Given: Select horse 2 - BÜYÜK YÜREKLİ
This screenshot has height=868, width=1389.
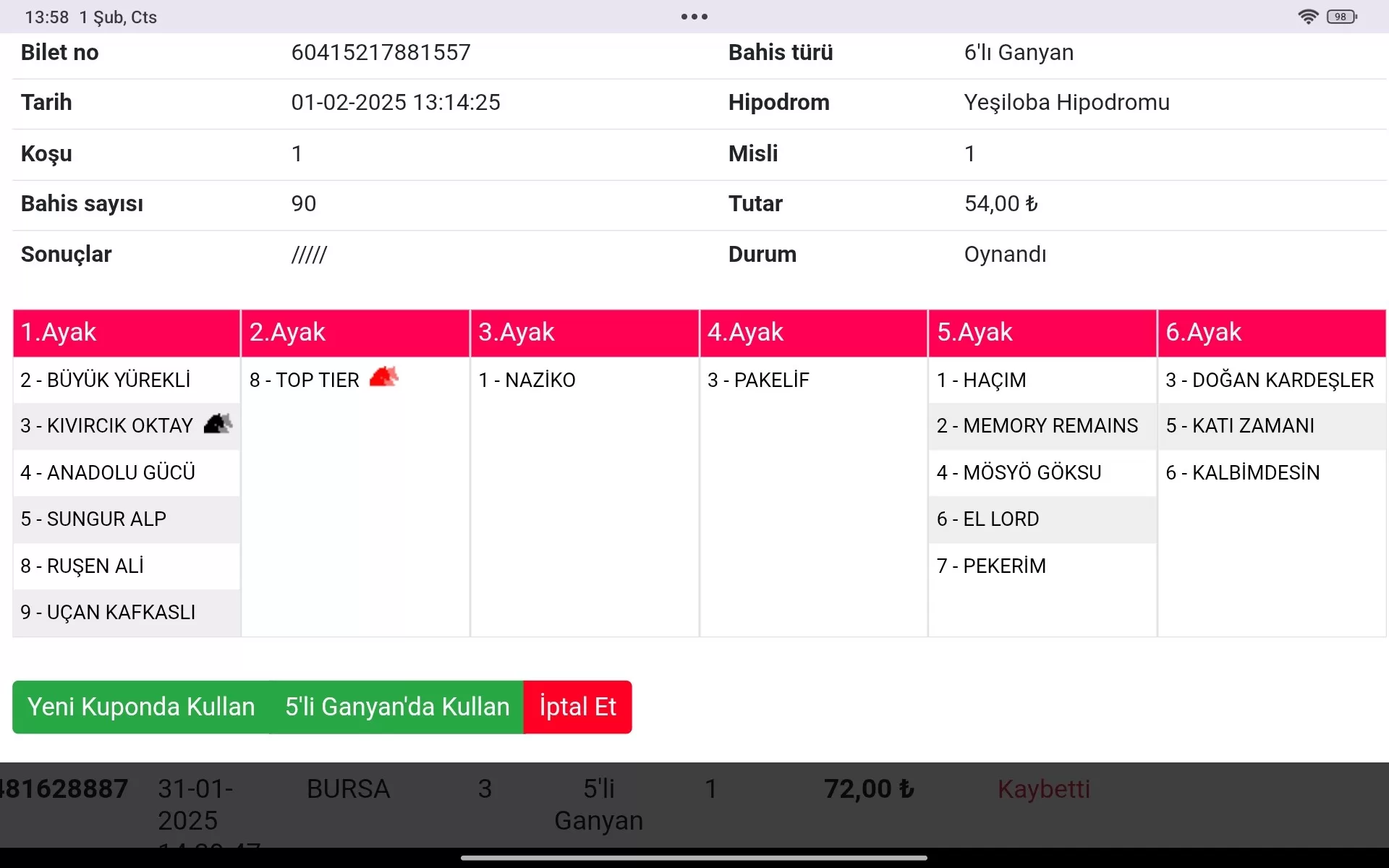Looking at the screenshot, I should 106,380.
